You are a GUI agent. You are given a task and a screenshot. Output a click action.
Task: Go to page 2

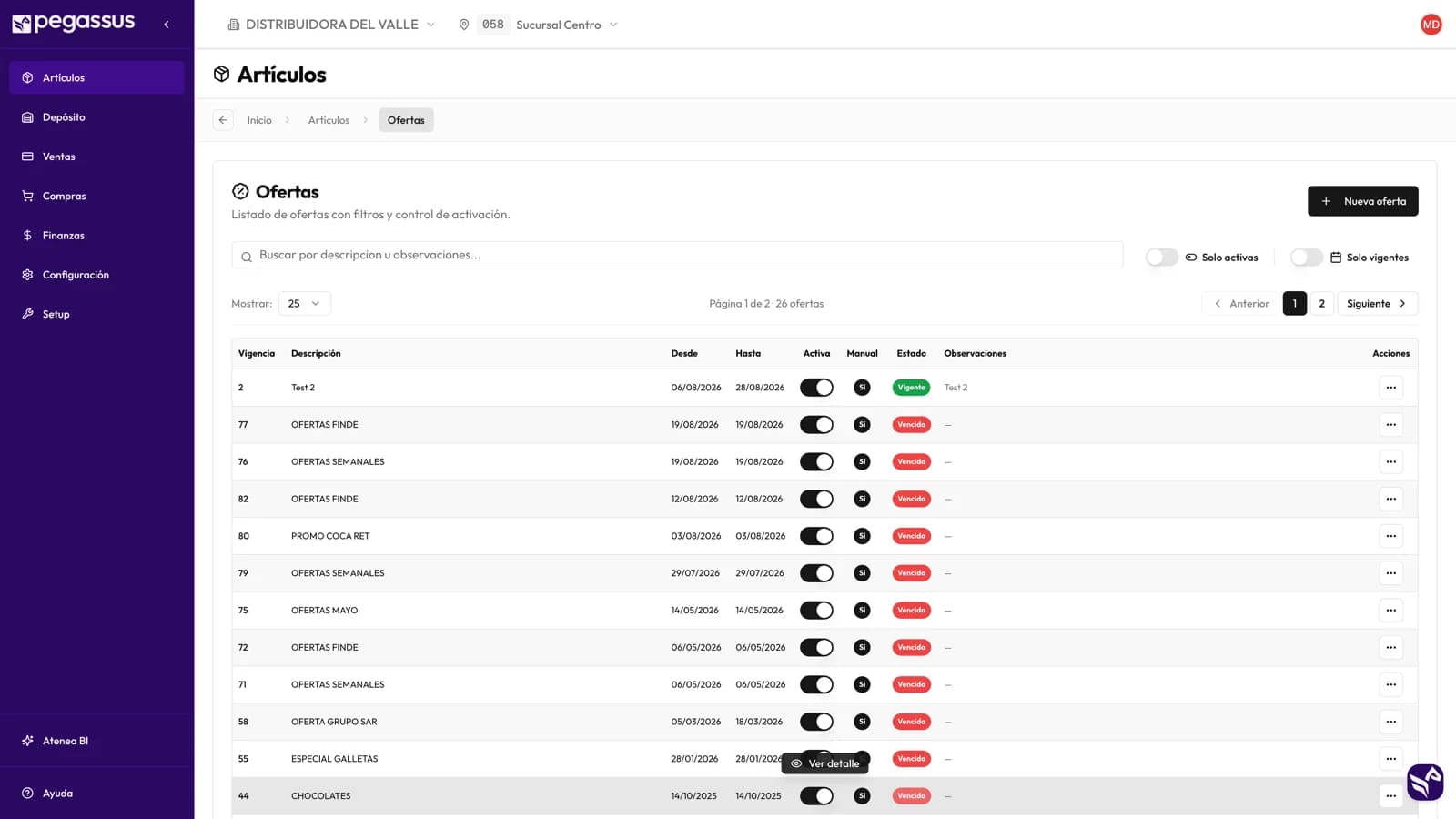pyautogui.click(x=1321, y=304)
